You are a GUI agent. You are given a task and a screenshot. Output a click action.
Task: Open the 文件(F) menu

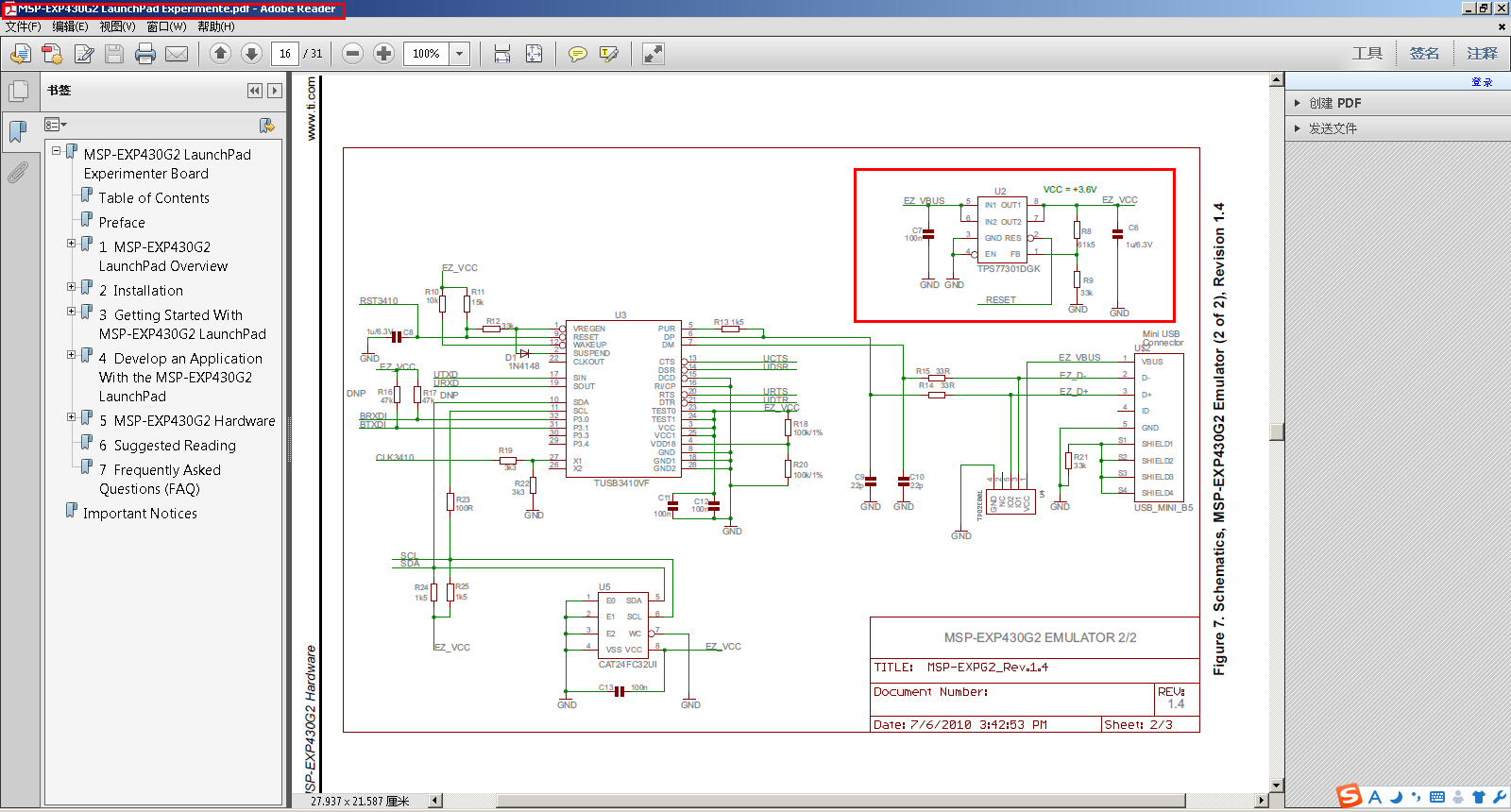[24, 26]
